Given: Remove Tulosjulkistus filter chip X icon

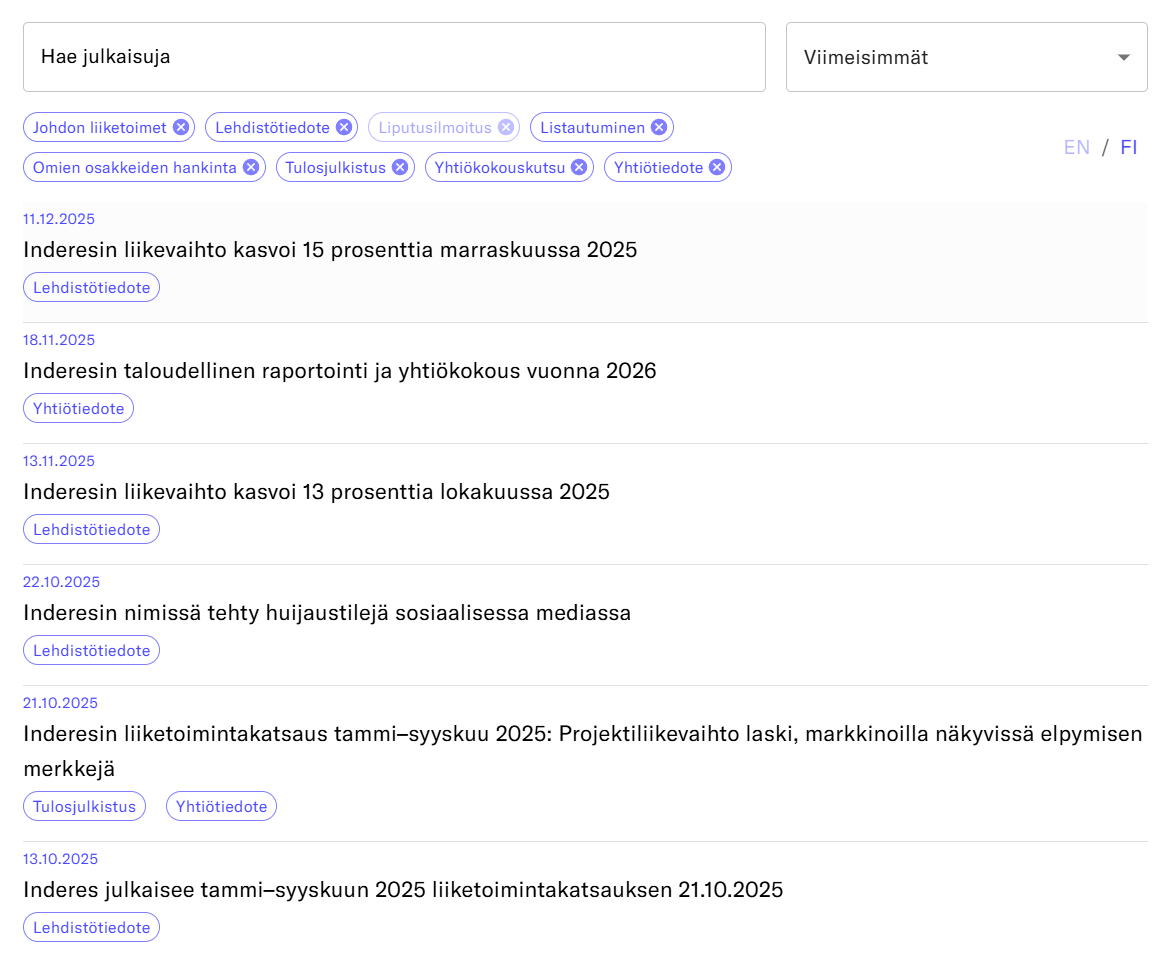Looking at the screenshot, I should pyautogui.click(x=399, y=167).
